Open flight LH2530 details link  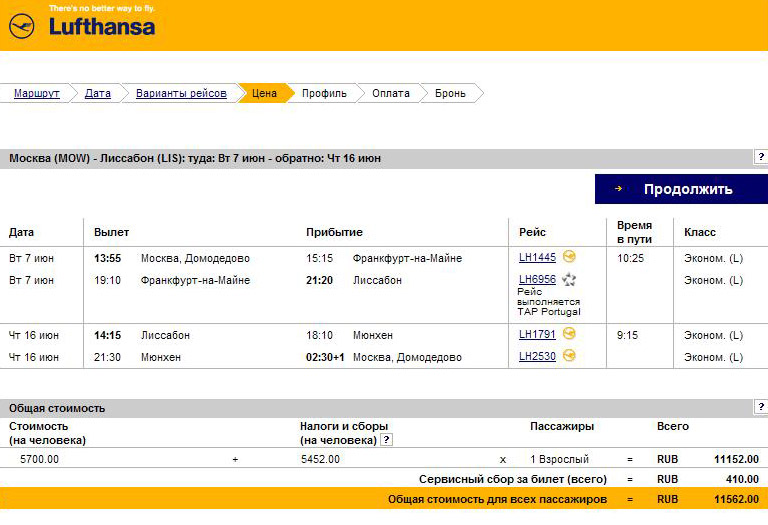coord(537,356)
